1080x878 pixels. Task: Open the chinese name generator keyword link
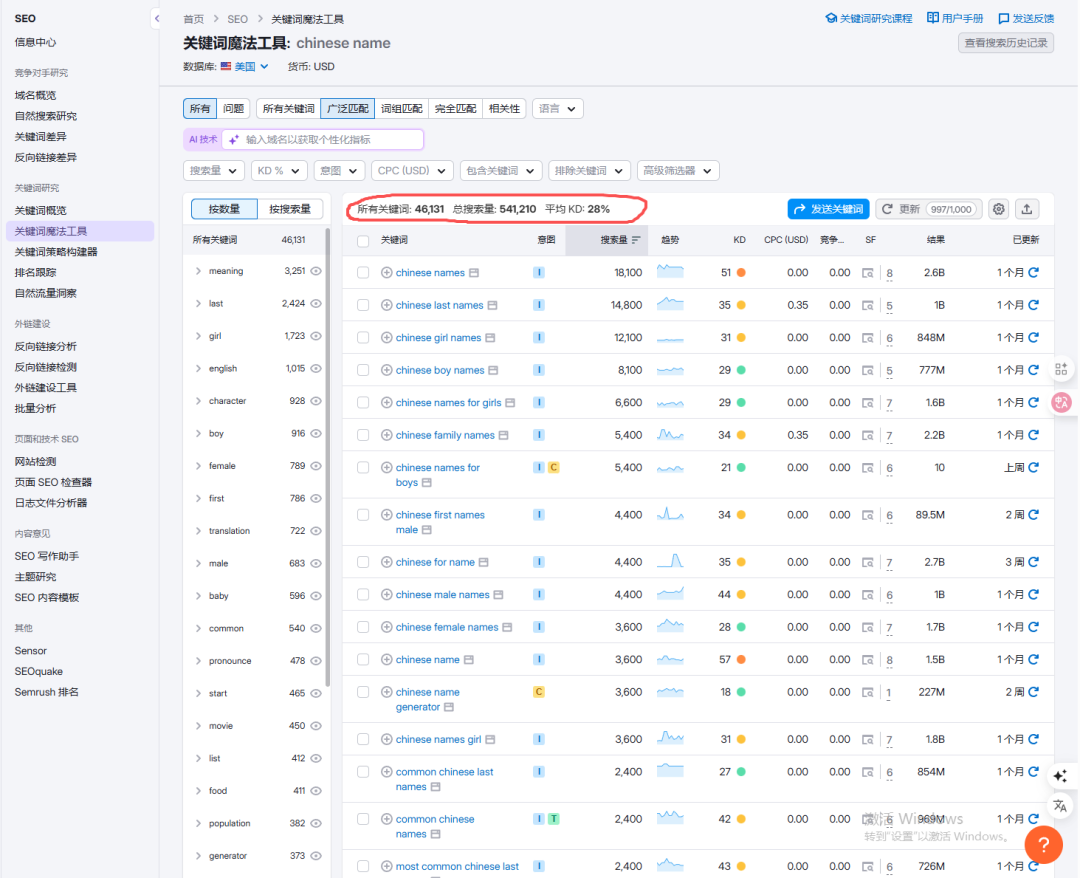427,699
